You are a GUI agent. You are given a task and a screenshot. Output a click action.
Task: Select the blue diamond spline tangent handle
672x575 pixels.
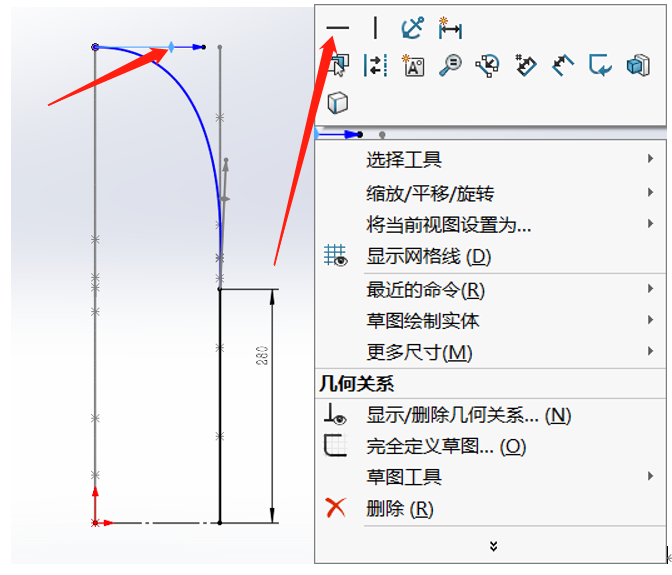pyautogui.click(x=171, y=47)
